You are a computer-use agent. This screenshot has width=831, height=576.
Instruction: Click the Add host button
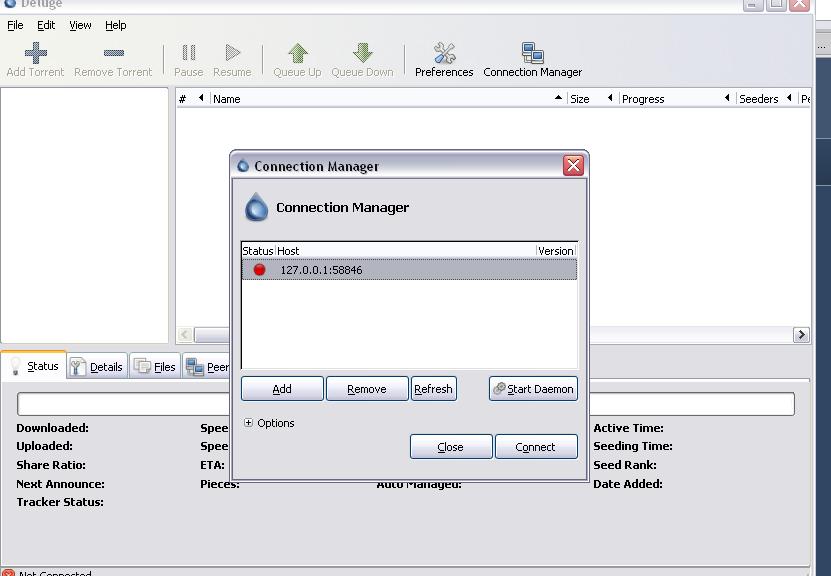pyautogui.click(x=282, y=389)
